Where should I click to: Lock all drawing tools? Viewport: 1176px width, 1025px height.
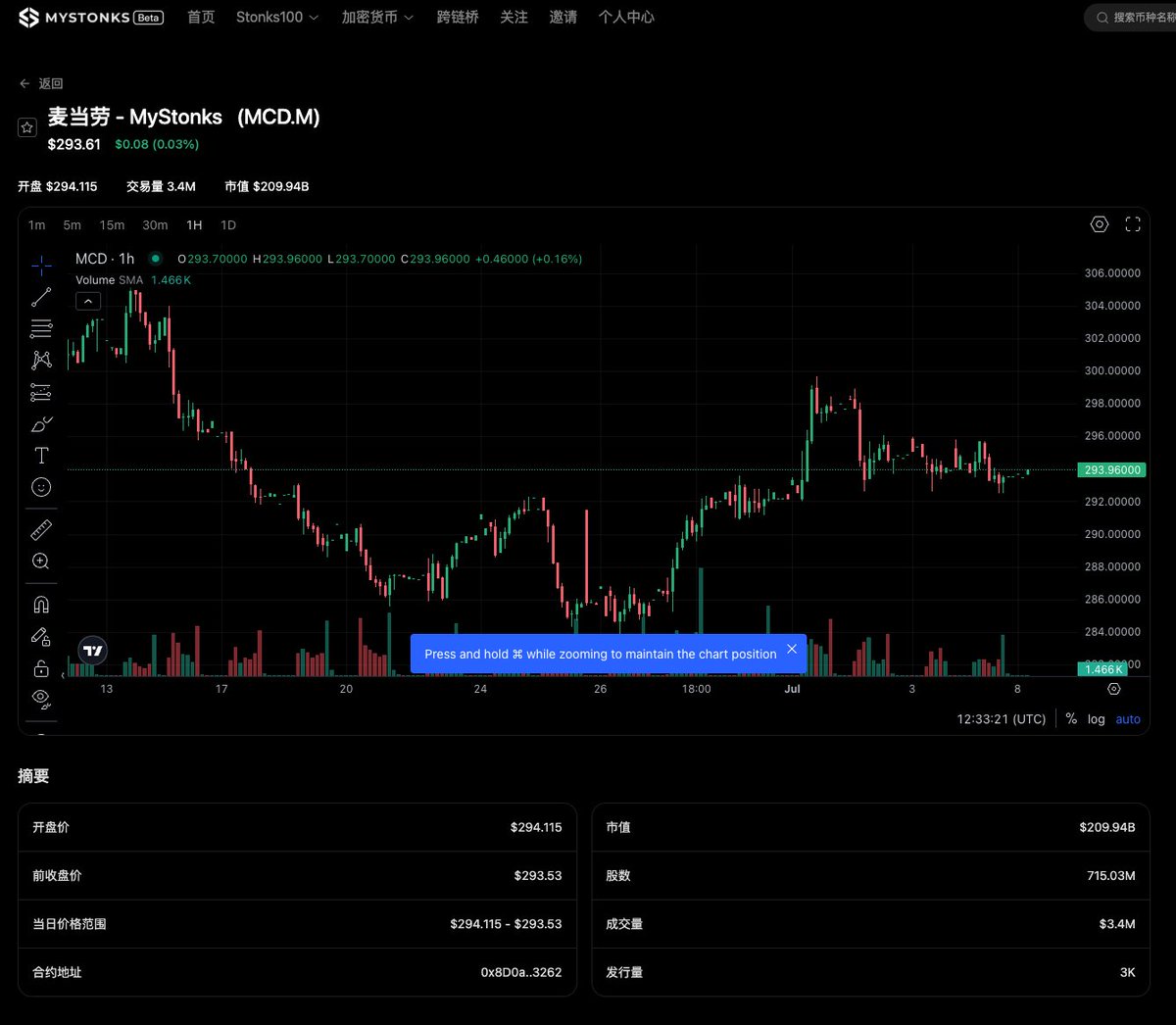pos(41,668)
